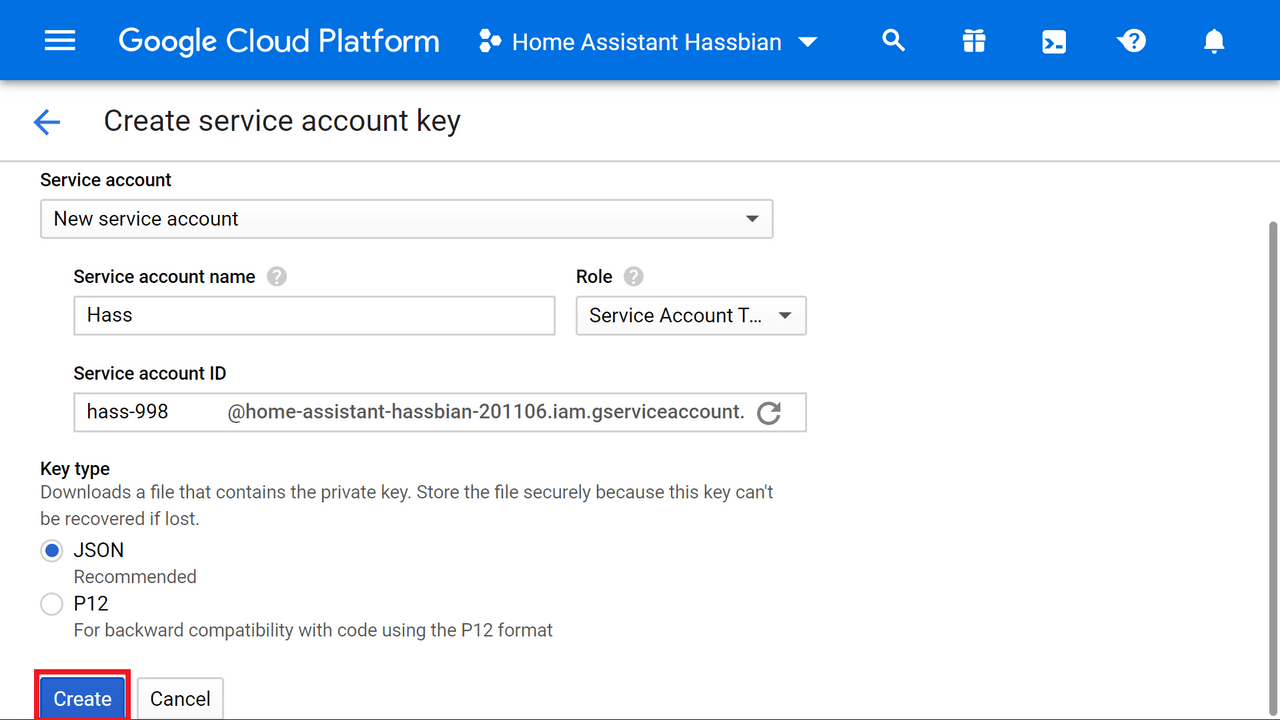The width and height of the screenshot is (1280, 720).
Task: Show help for Service account name
Action: click(x=277, y=277)
